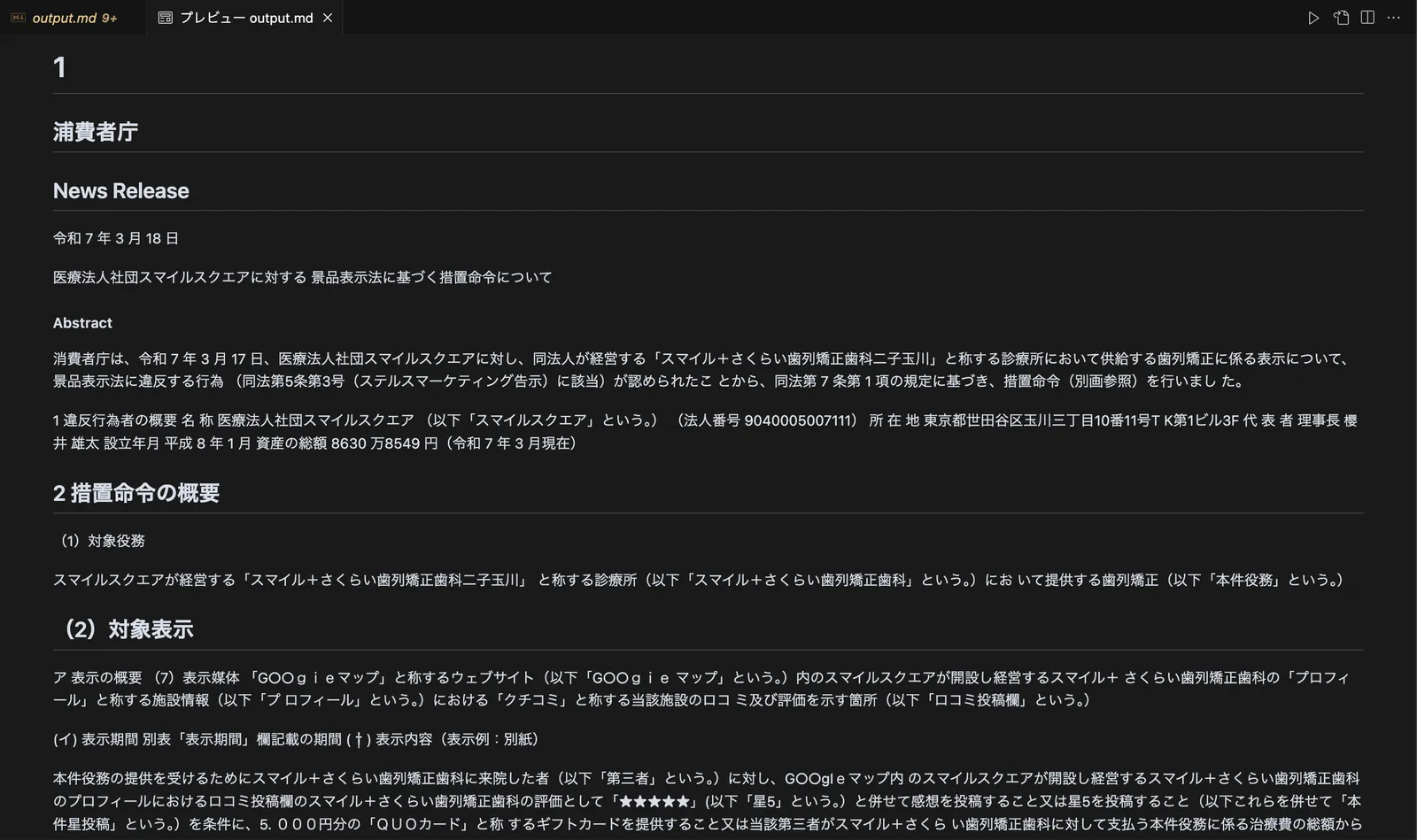Click the date line 令和７年３月18日
Screen dimensions: 1417x840
[x=116, y=238]
